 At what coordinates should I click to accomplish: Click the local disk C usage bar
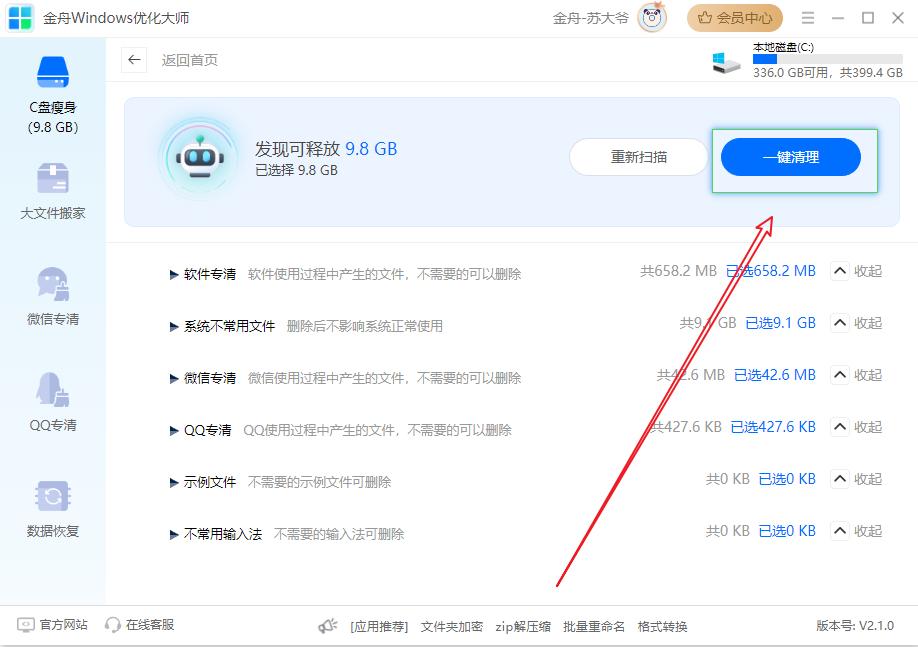(x=827, y=59)
